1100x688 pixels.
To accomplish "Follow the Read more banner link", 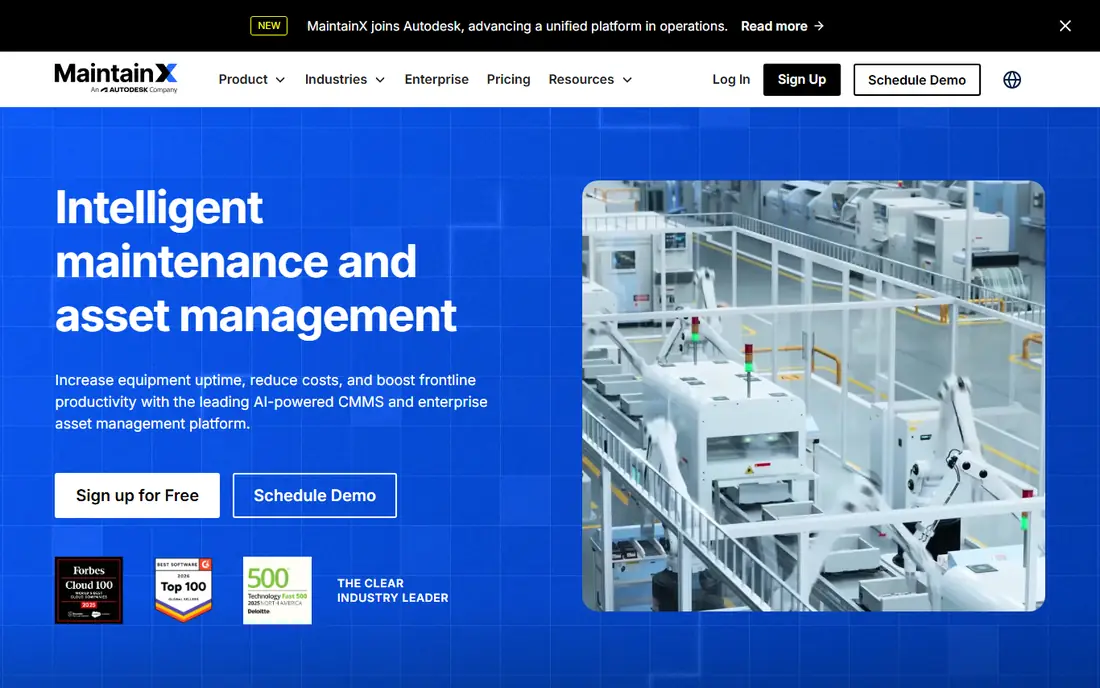I will tap(782, 26).
